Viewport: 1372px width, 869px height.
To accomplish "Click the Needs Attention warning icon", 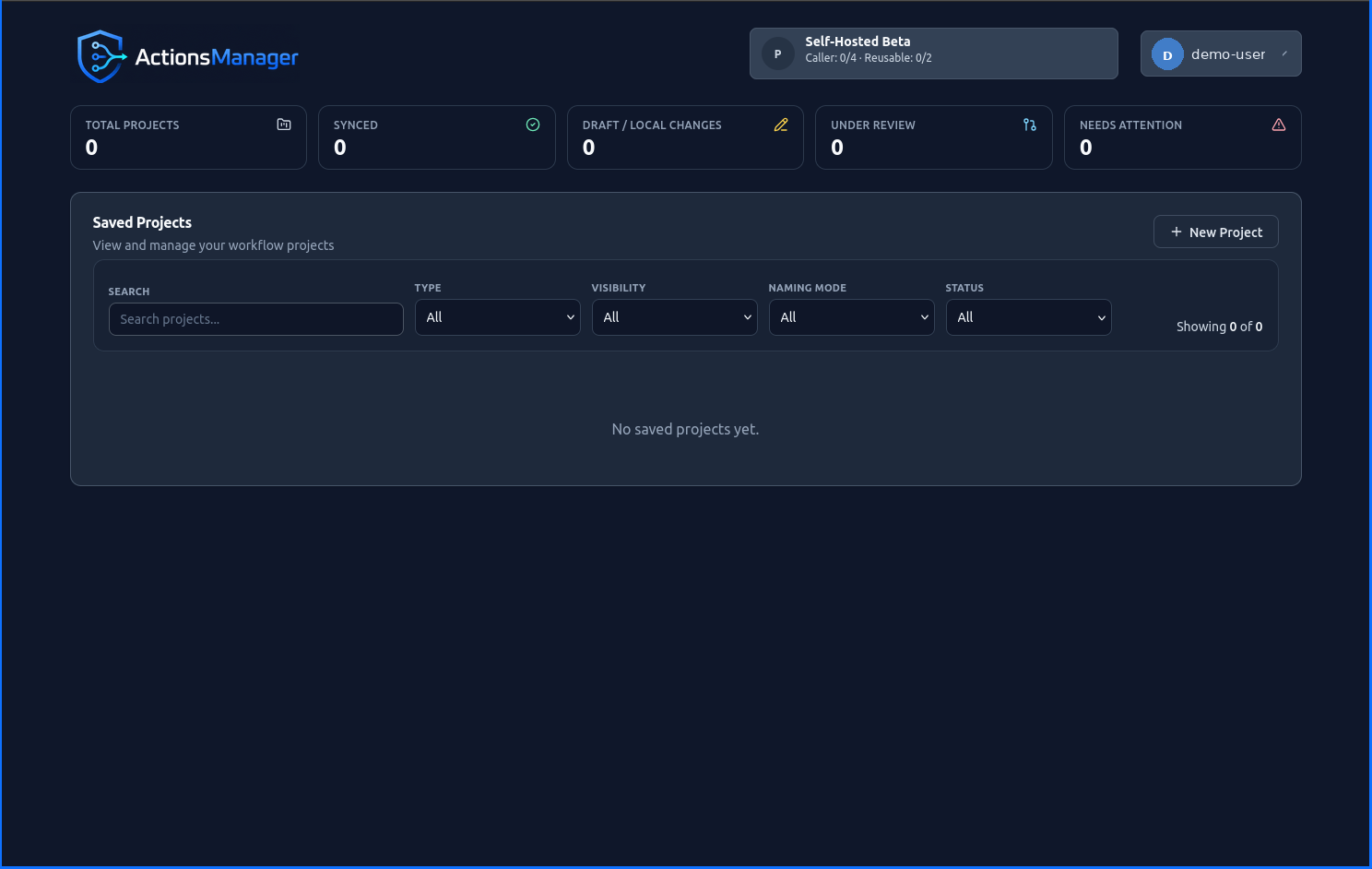I will [x=1279, y=125].
